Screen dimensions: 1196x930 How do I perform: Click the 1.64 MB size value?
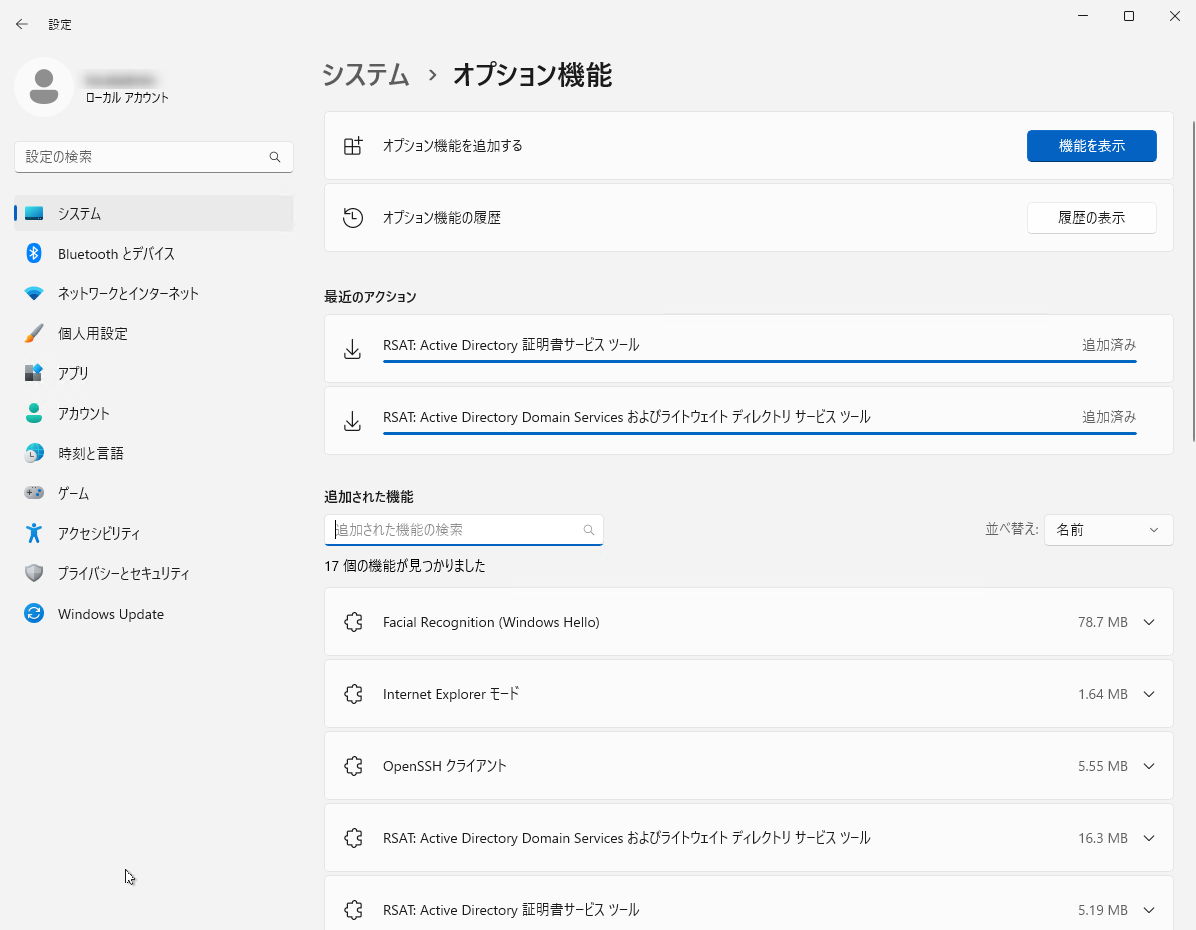coord(1102,694)
